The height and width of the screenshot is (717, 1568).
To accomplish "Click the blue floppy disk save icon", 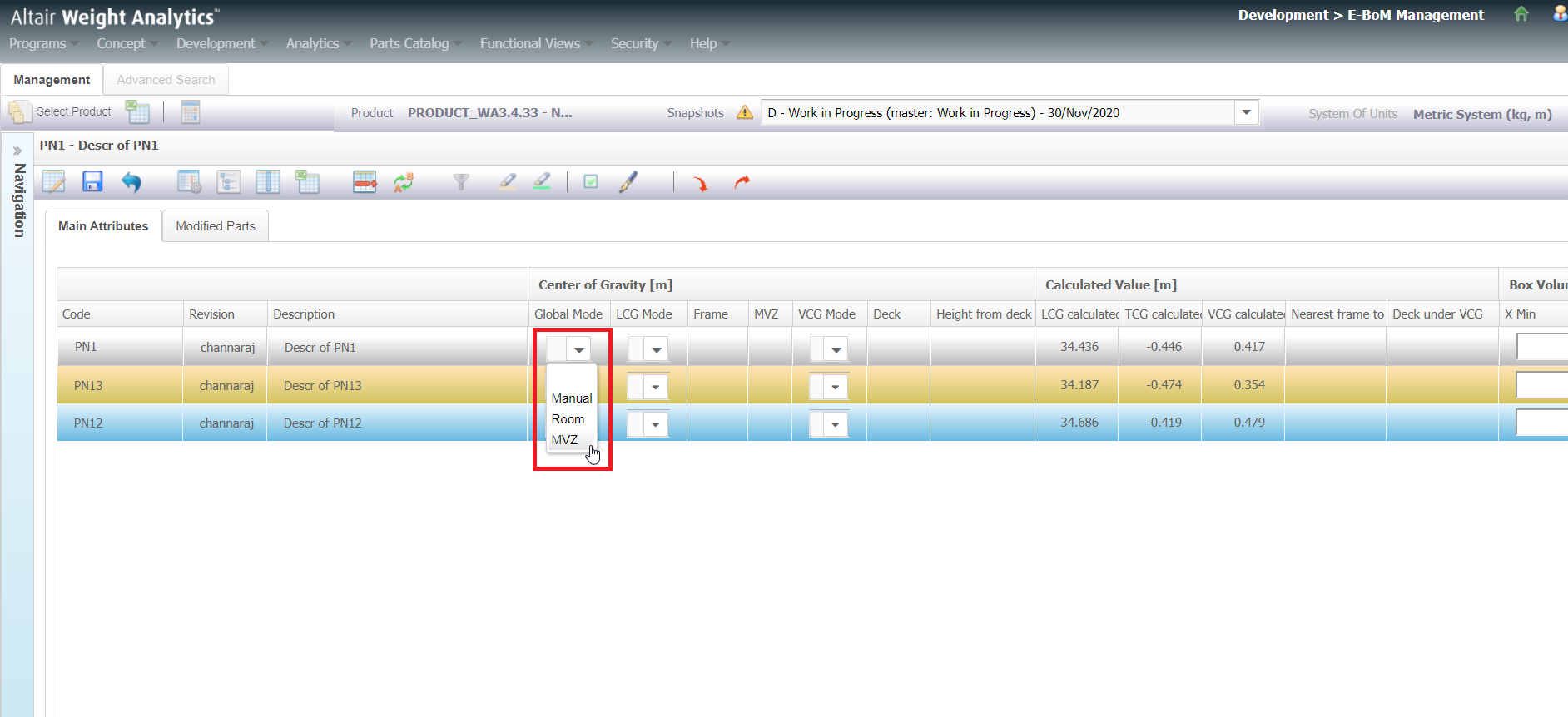I will tap(92, 181).
